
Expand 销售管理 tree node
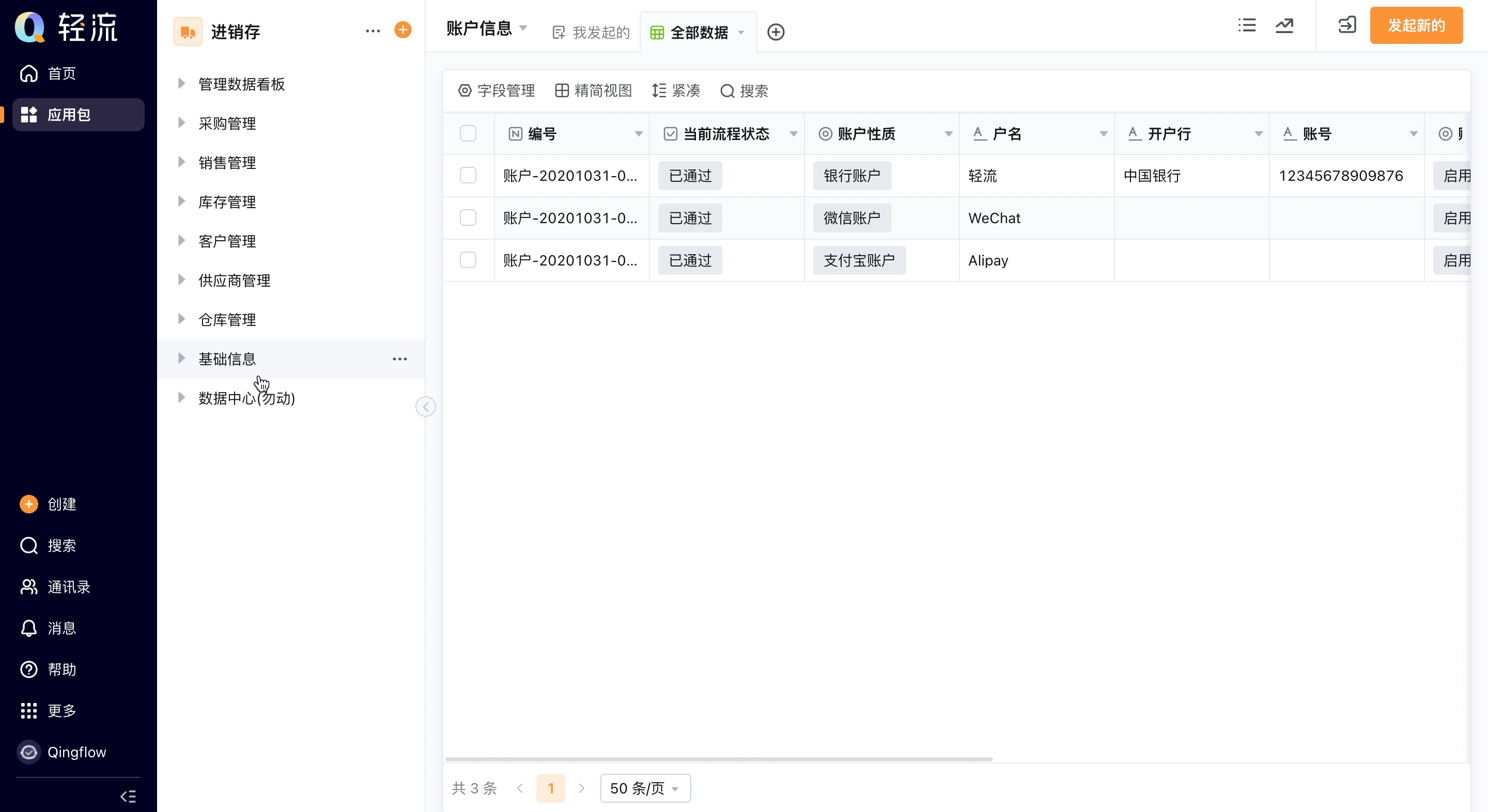[181, 162]
